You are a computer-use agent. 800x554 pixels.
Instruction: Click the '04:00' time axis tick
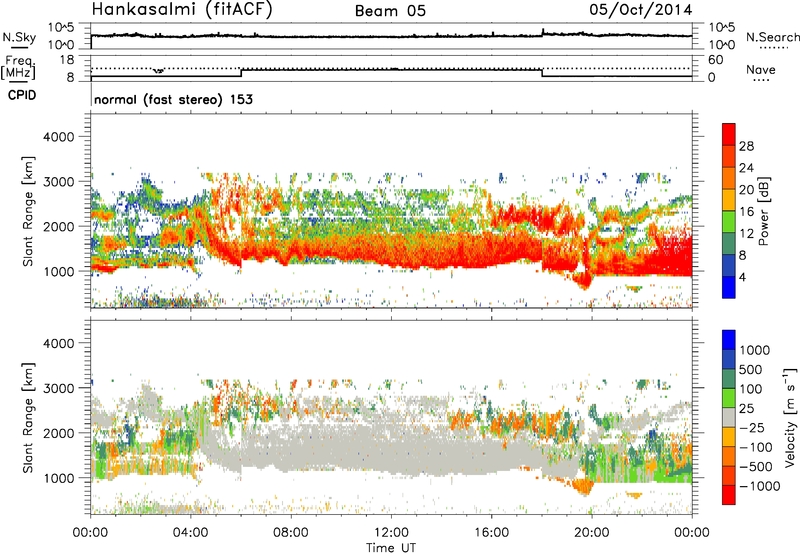click(191, 533)
